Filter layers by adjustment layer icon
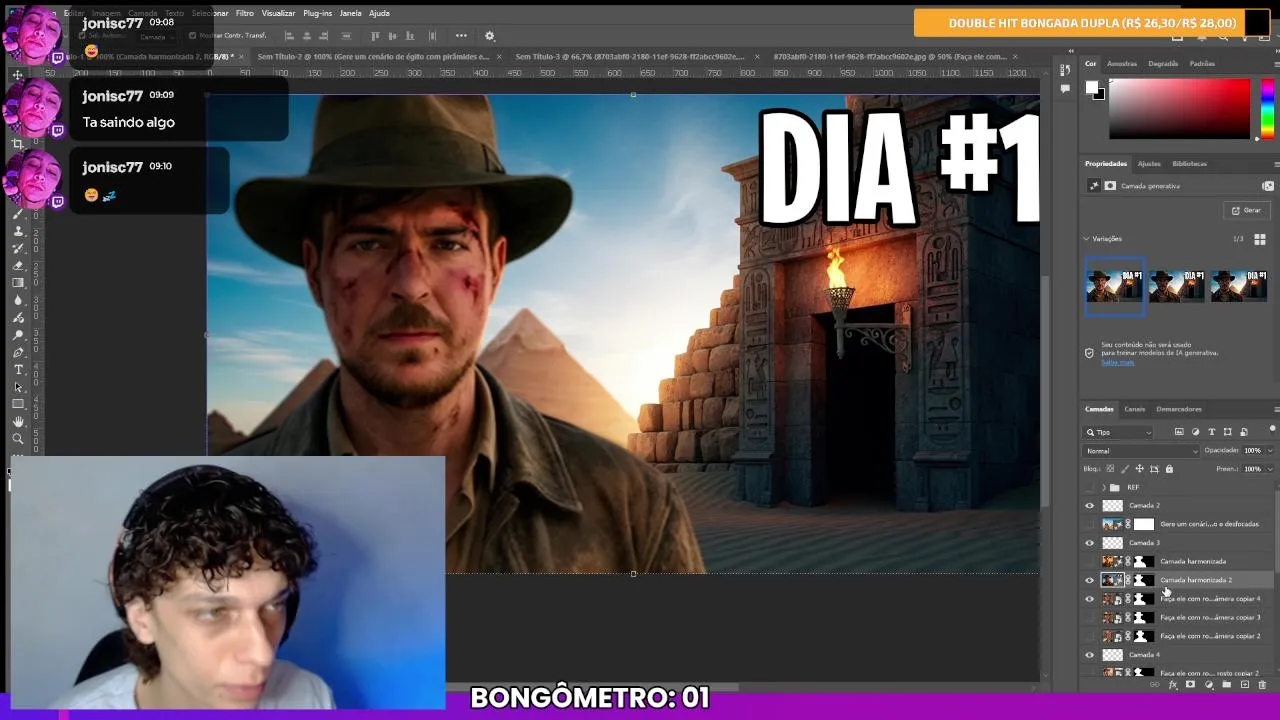Image resolution: width=1280 pixels, height=720 pixels. tap(1195, 432)
